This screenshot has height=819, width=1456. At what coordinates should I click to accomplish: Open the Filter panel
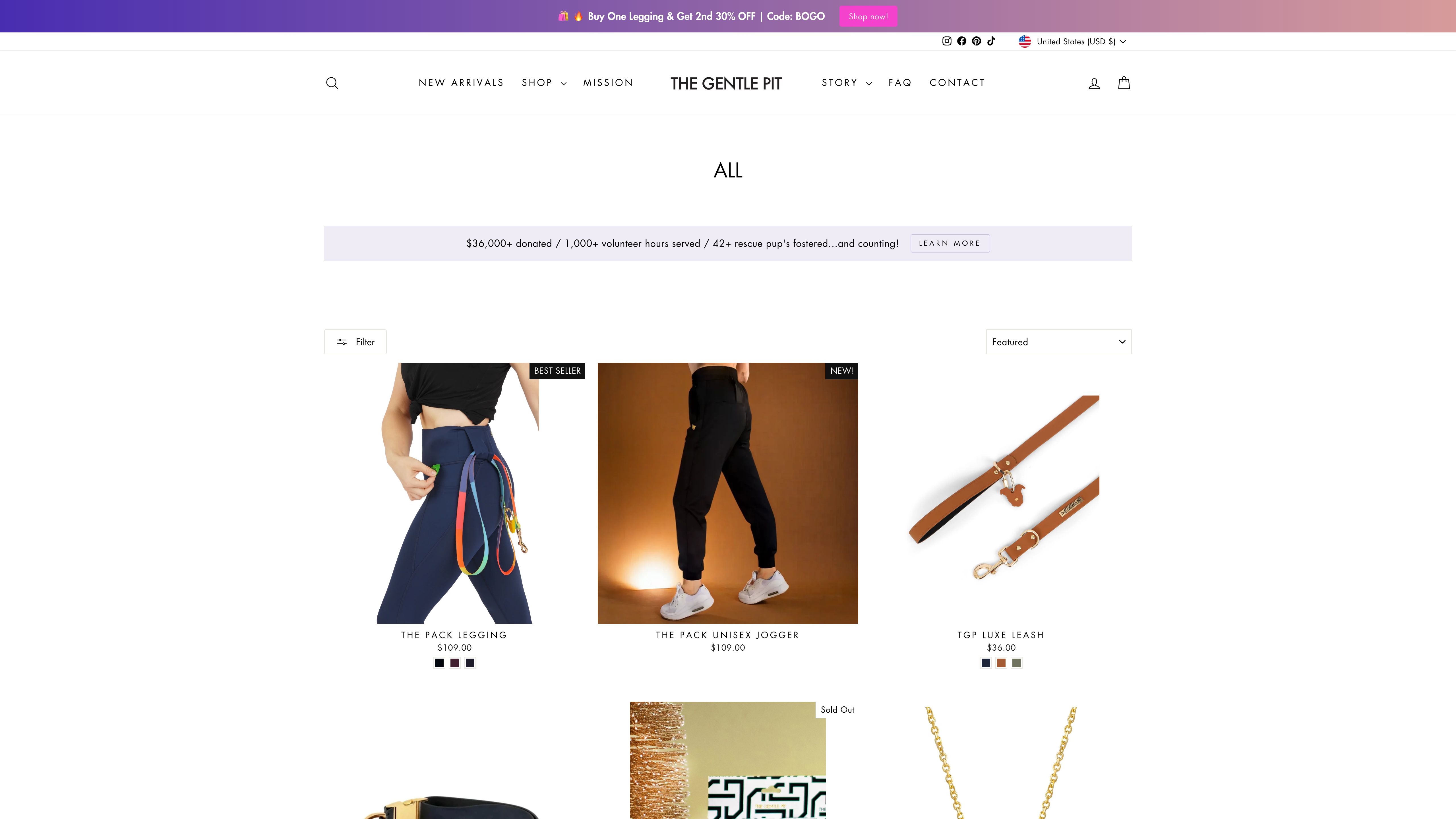point(355,342)
